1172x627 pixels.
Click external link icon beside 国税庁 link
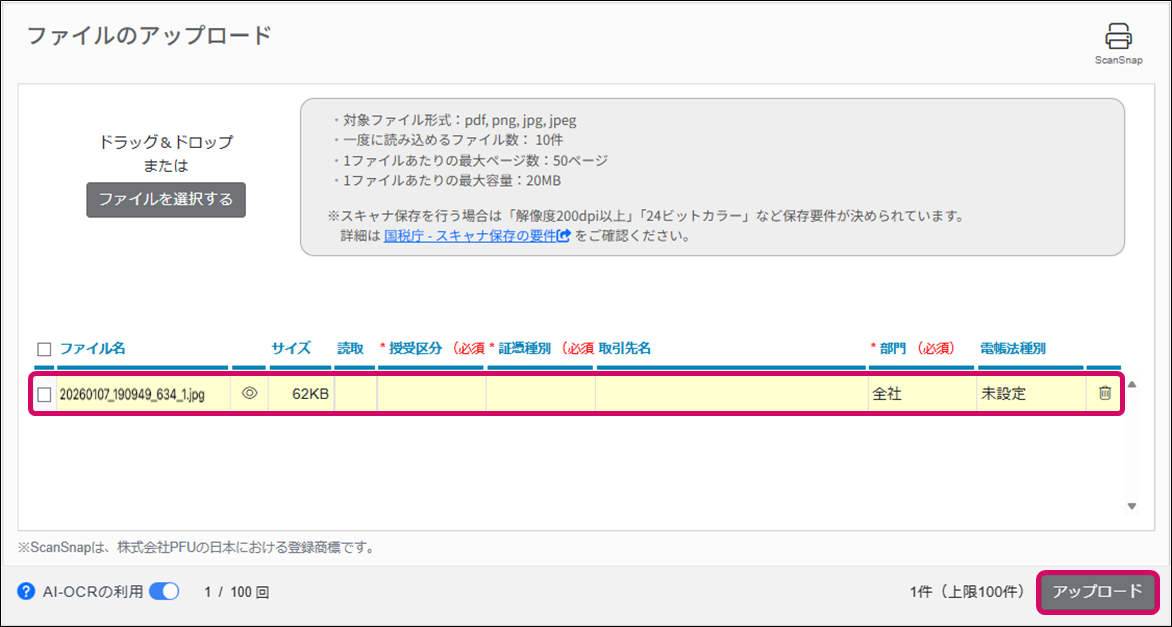(x=565, y=237)
